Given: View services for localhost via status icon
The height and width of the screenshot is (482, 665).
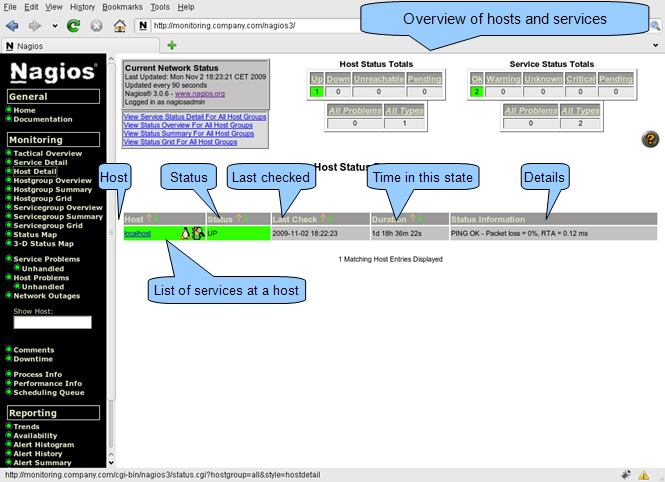Looking at the screenshot, I should (198, 233).
